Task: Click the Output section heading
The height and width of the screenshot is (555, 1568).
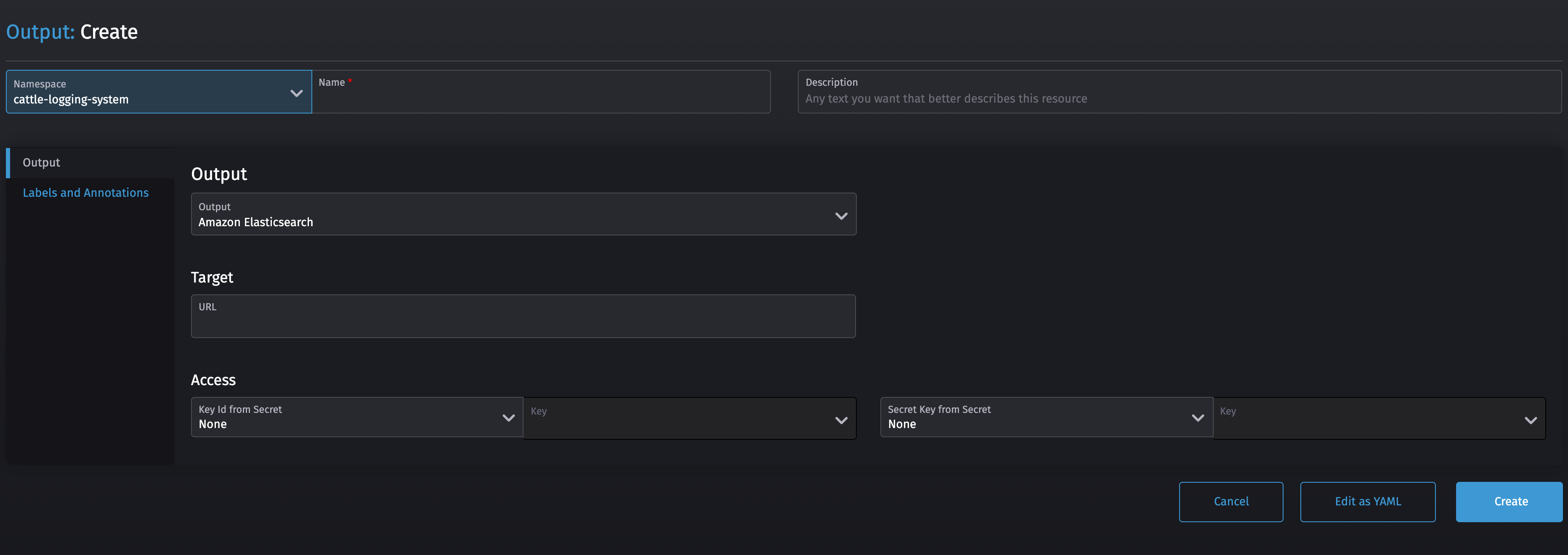Action: [218, 174]
